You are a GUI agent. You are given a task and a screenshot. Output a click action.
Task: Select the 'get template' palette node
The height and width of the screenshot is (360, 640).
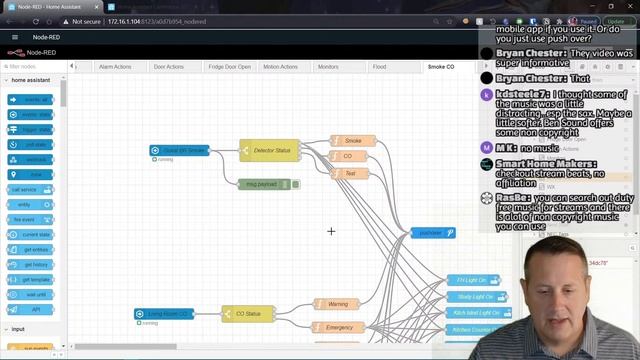[31, 280]
